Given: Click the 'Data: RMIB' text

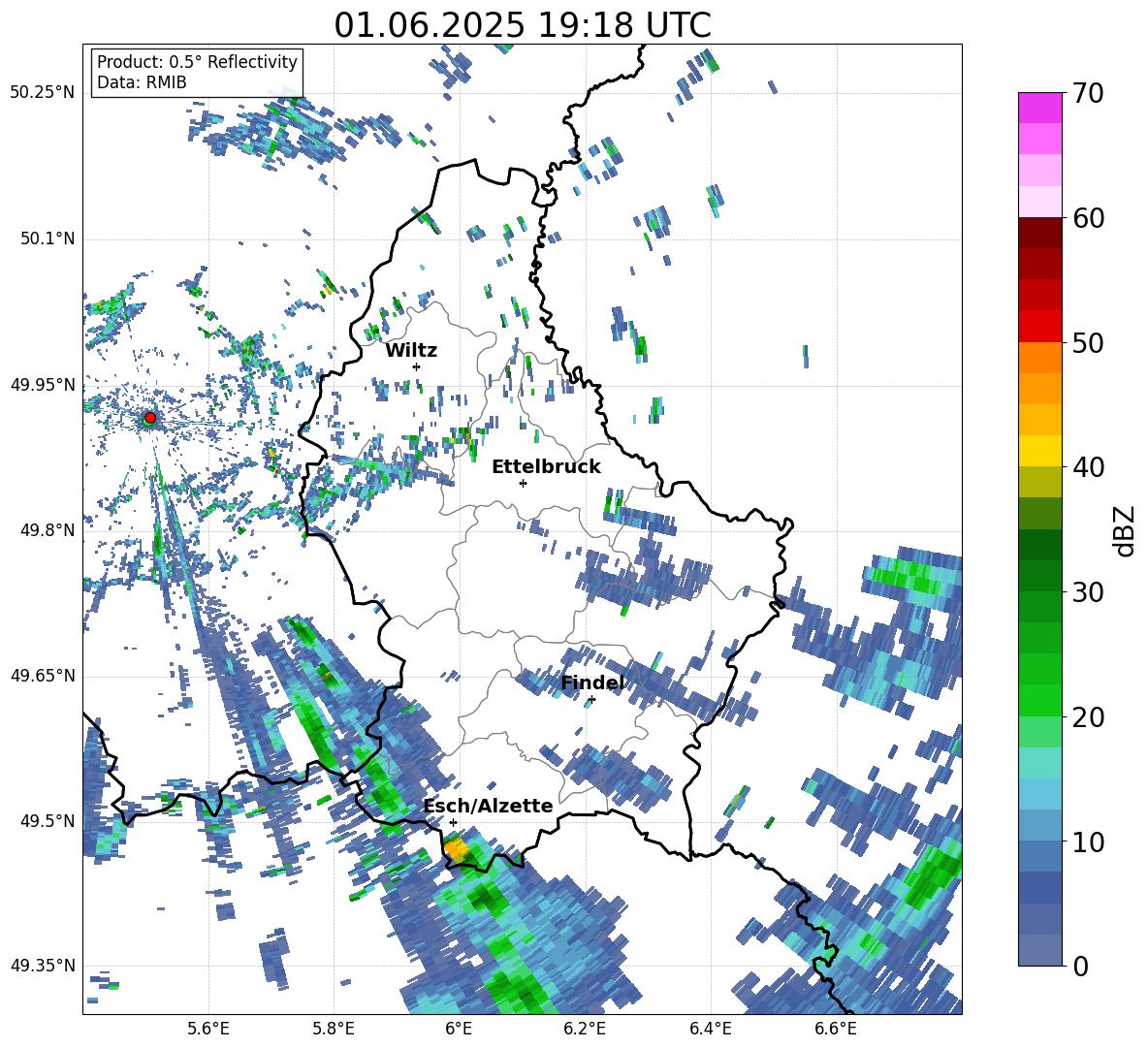Looking at the screenshot, I should click(x=142, y=82).
